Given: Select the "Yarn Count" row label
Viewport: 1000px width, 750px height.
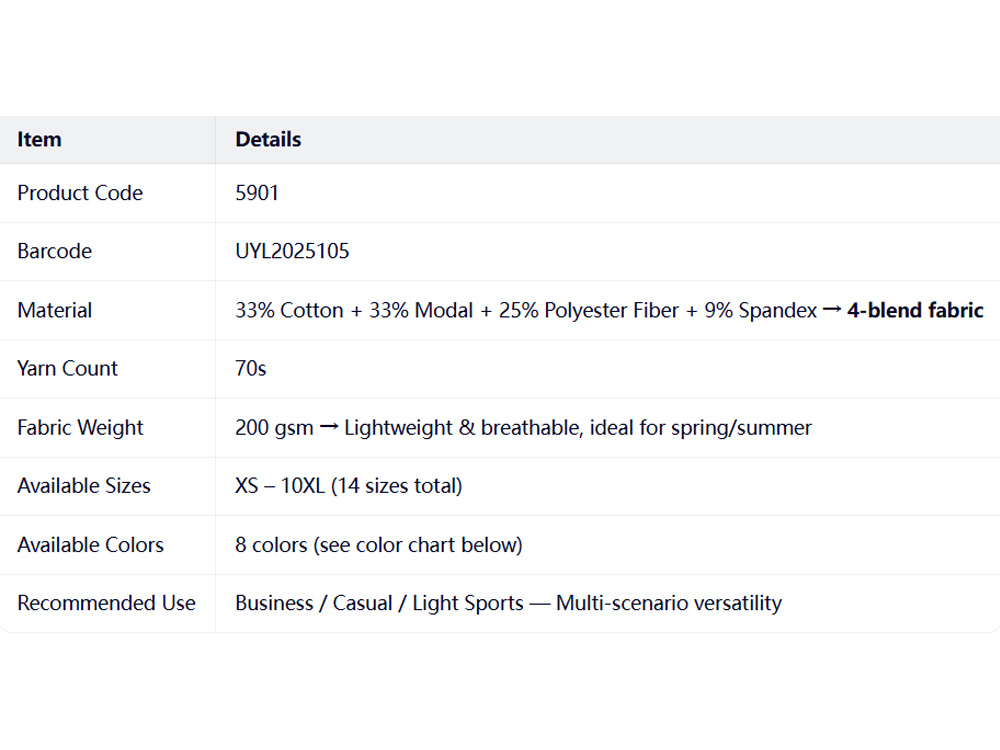Looking at the screenshot, I should pos(67,368).
